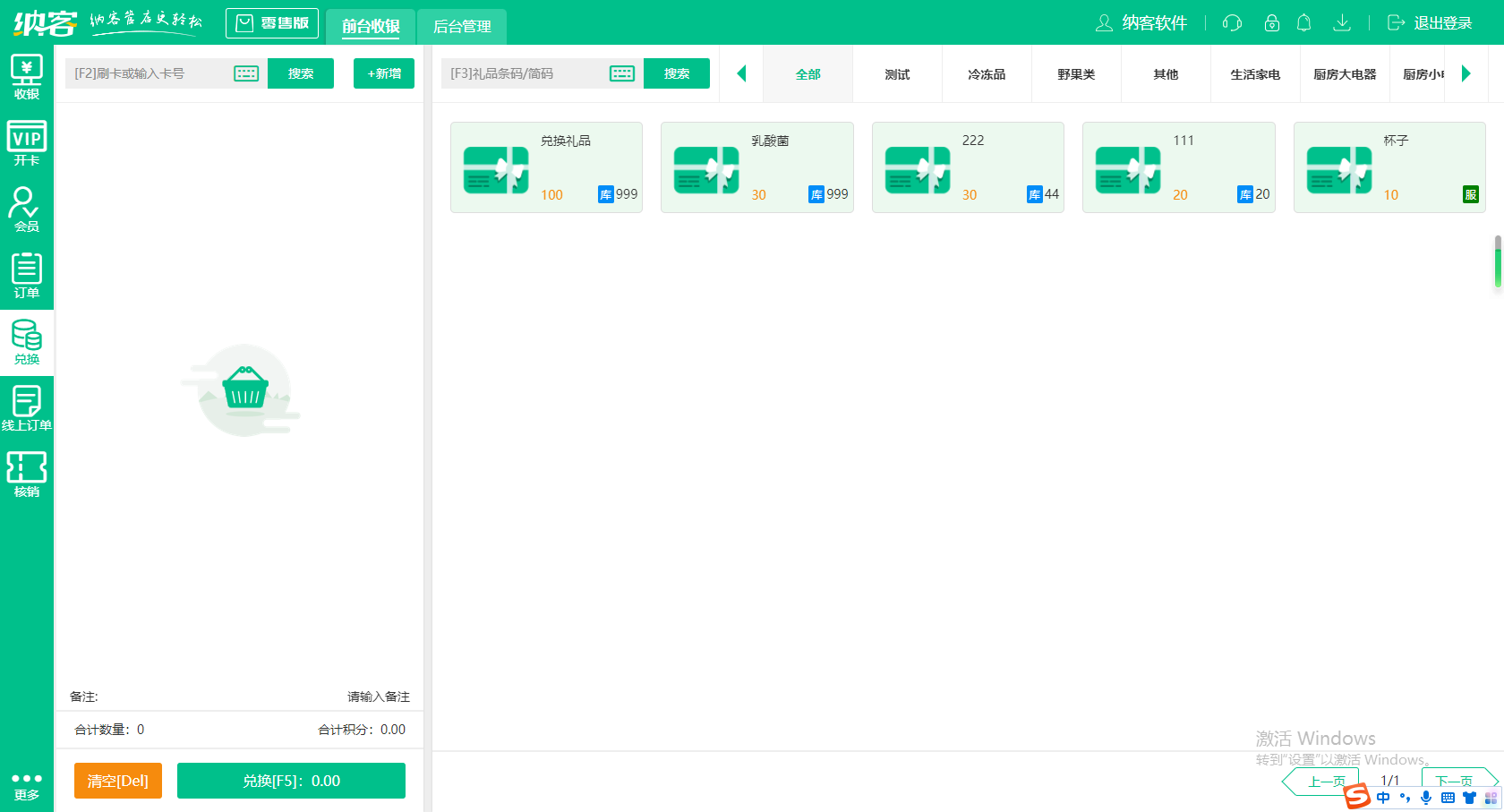Open the 核销 verification ticket icon
Viewport: 1504px width, 812px height.
coord(26,474)
